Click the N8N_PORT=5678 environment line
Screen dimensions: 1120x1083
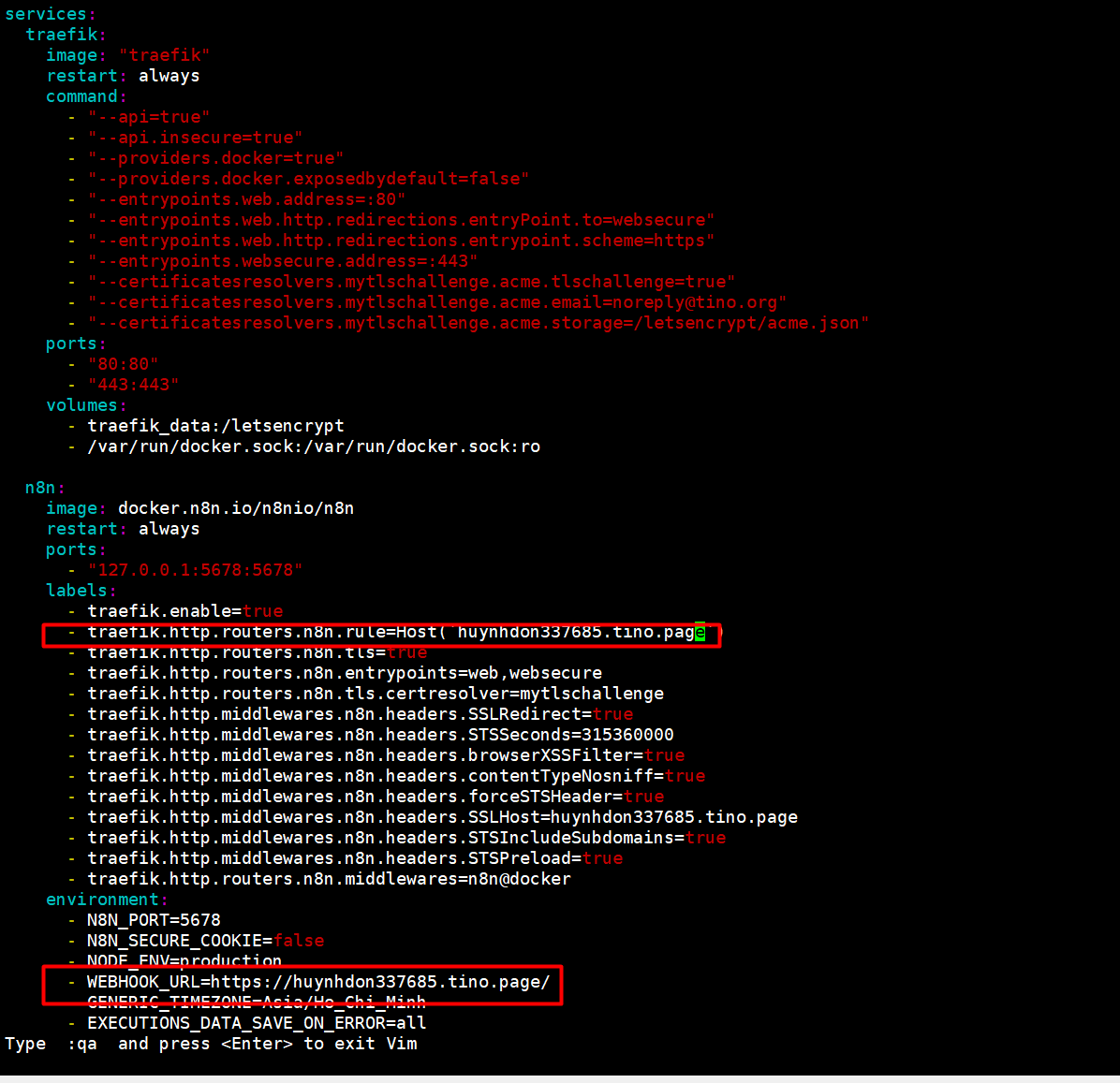point(154,920)
